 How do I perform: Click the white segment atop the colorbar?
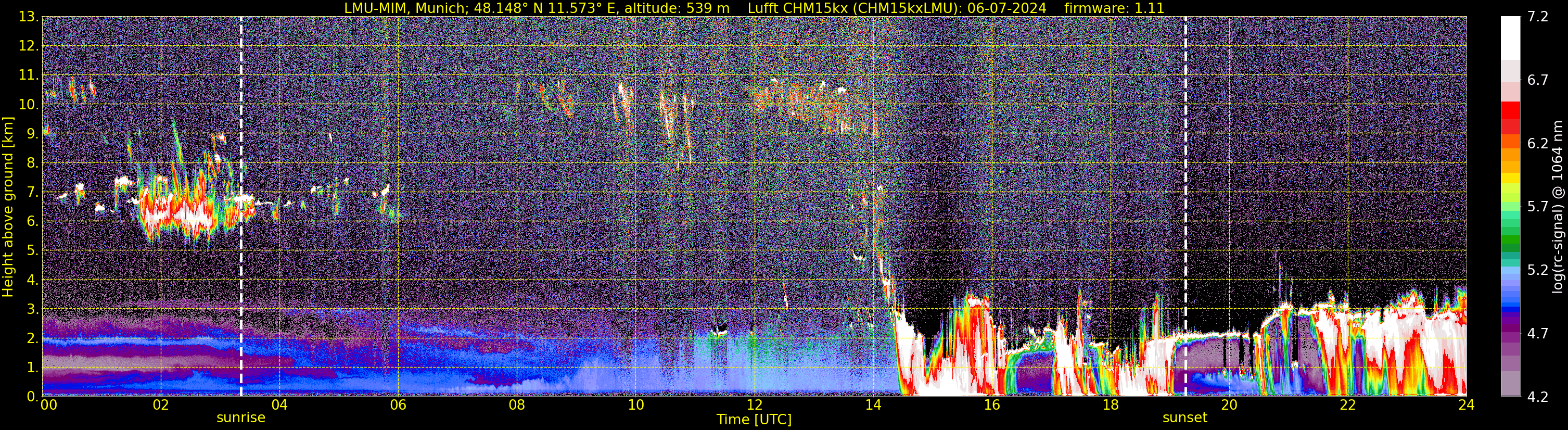pos(1510,38)
